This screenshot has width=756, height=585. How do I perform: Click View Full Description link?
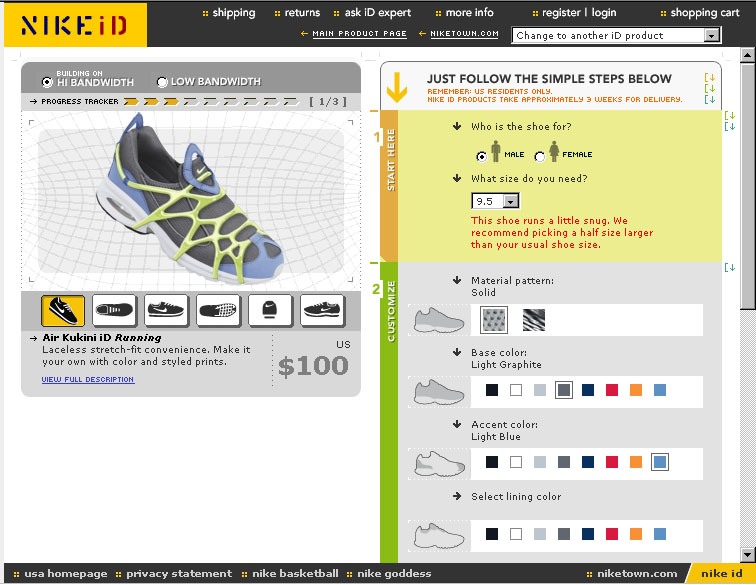[88, 380]
